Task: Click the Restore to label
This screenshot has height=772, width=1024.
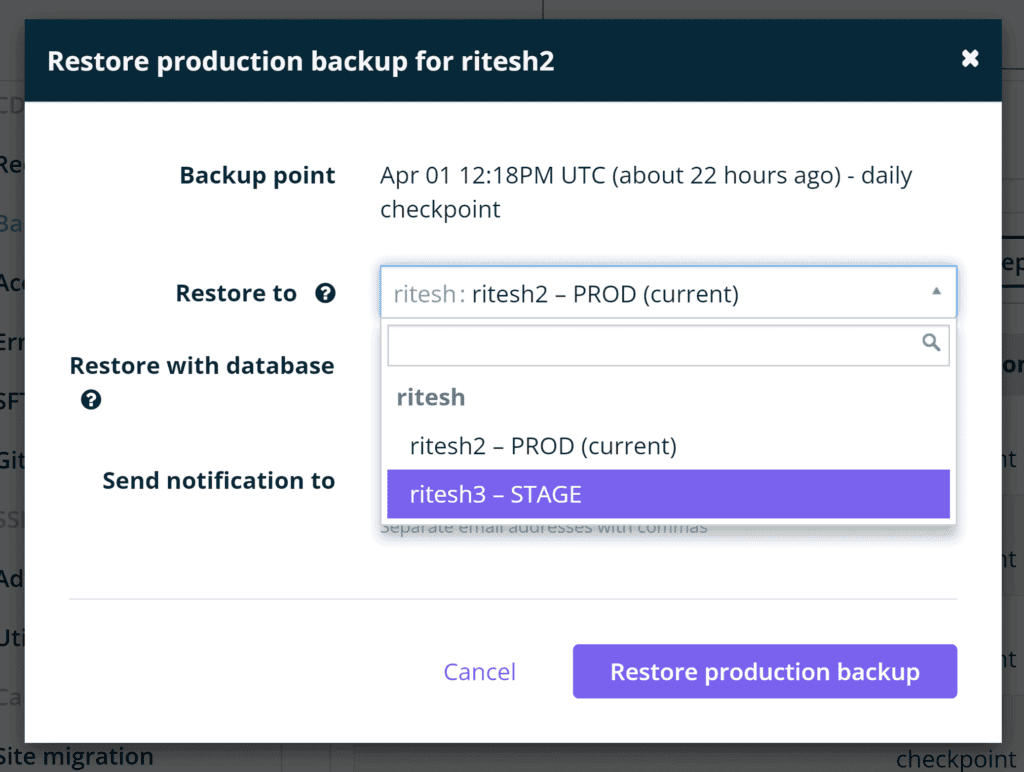Action: [x=236, y=293]
